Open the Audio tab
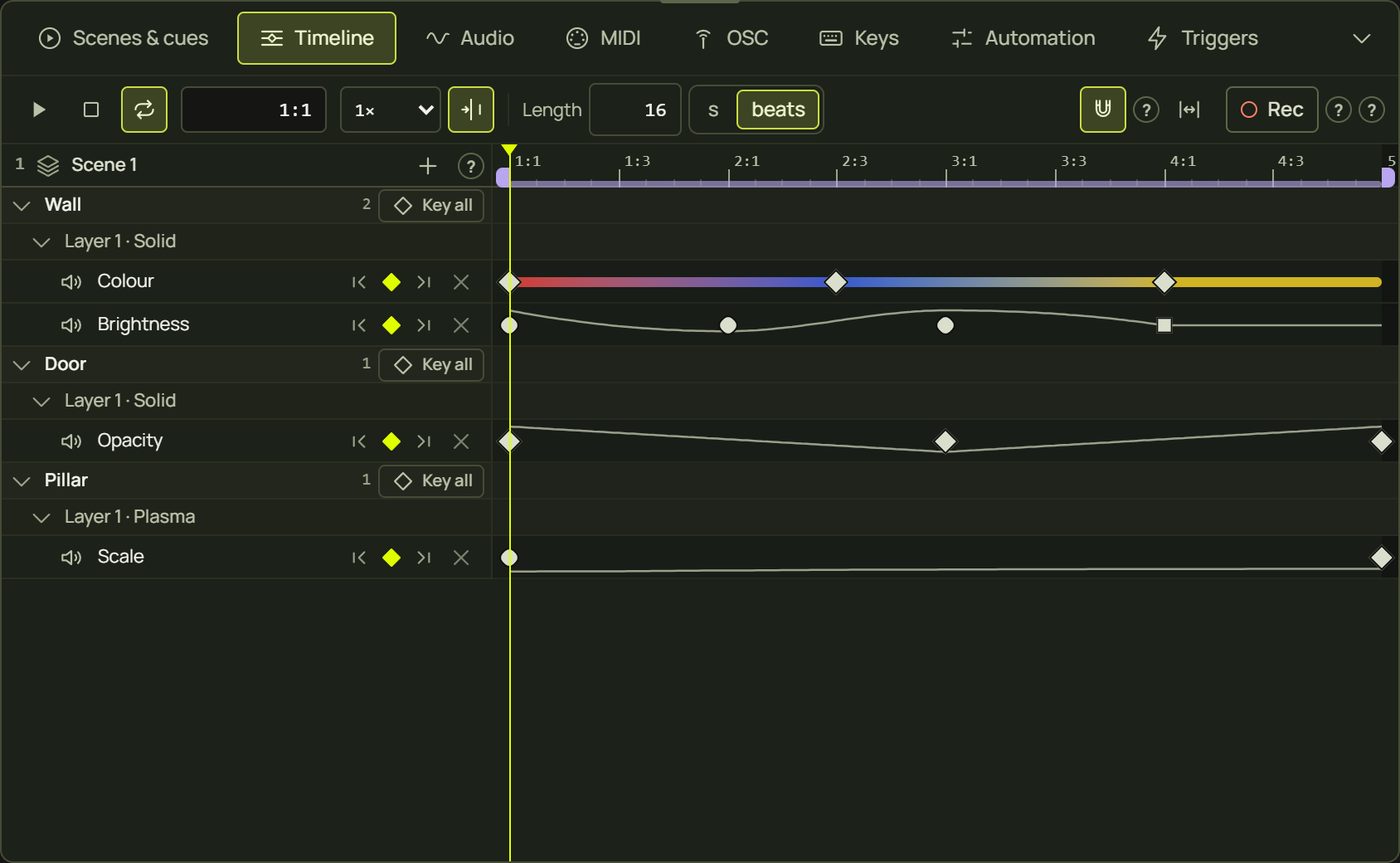Screen dimensions: 1400x863 tap(470, 38)
